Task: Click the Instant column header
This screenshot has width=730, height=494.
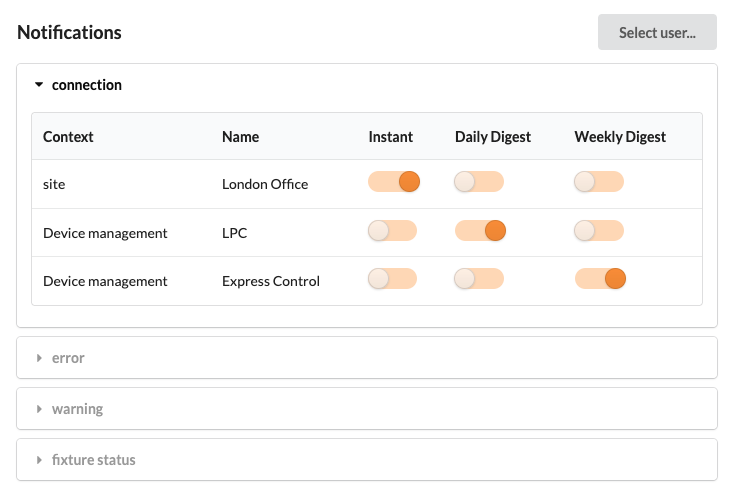Action: (391, 137)
